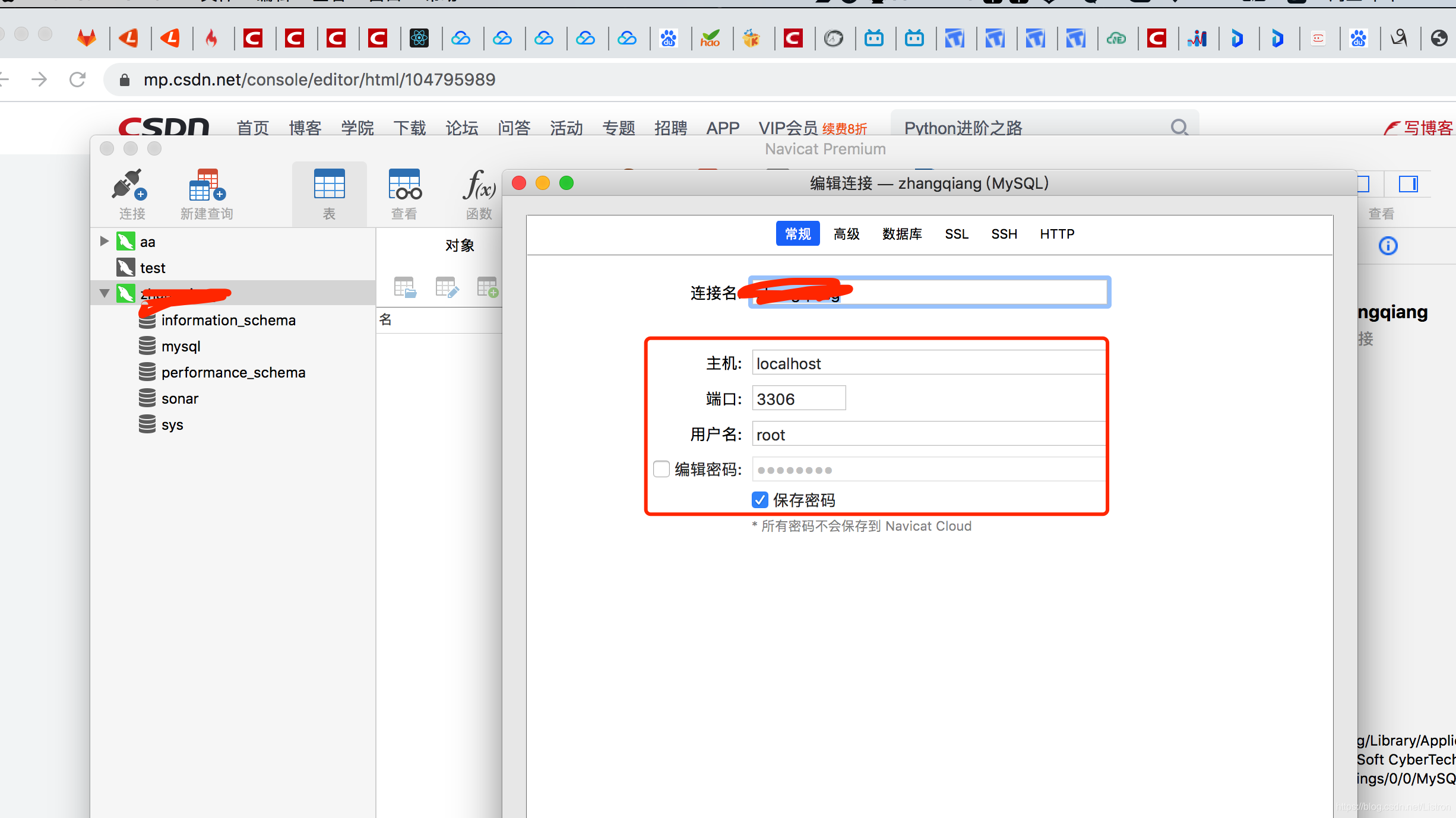1456x818 pixels.
Task: Click the 主机 localhost input field
Action: click(x=929, y=362)
